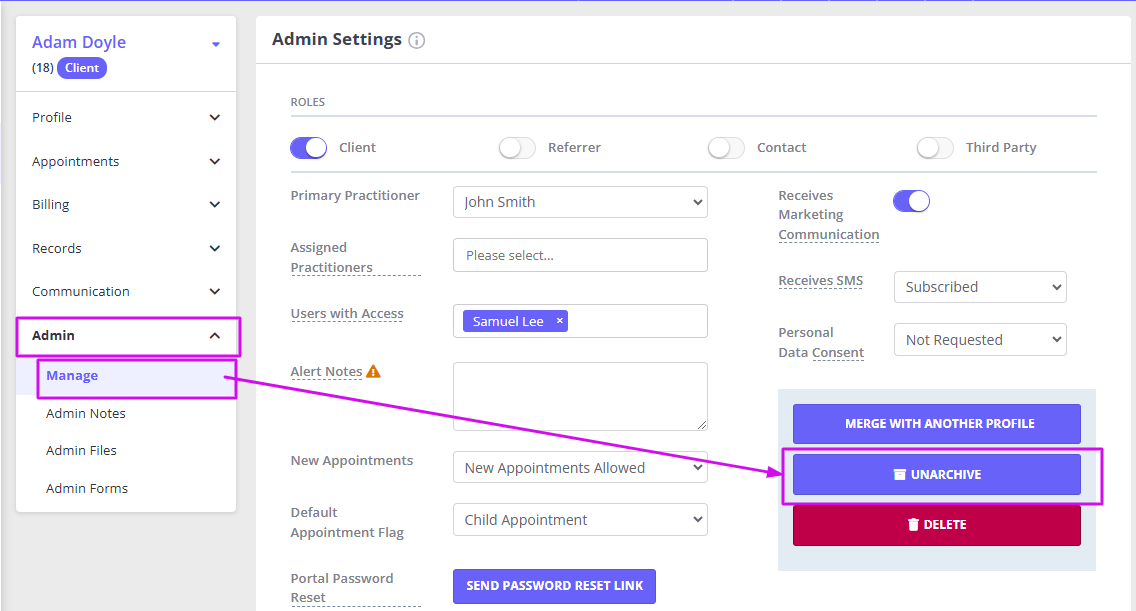This screenshot has height=611, width=1136.
Task: Click the info icon beside Admin Settings
Action: pyautogui.click(x=418, y=40)
